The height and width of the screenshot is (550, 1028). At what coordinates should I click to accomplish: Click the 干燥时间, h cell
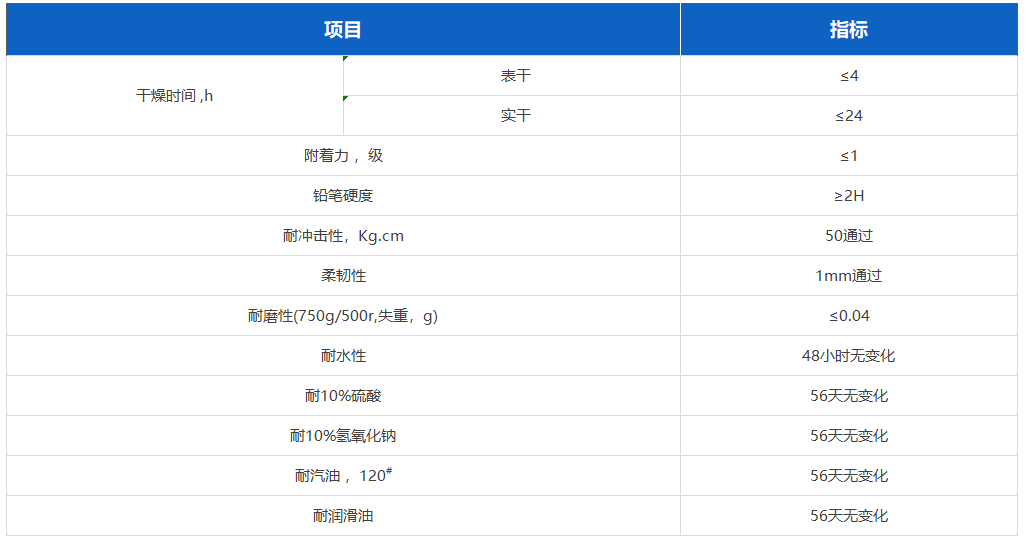tap(175, 96)
